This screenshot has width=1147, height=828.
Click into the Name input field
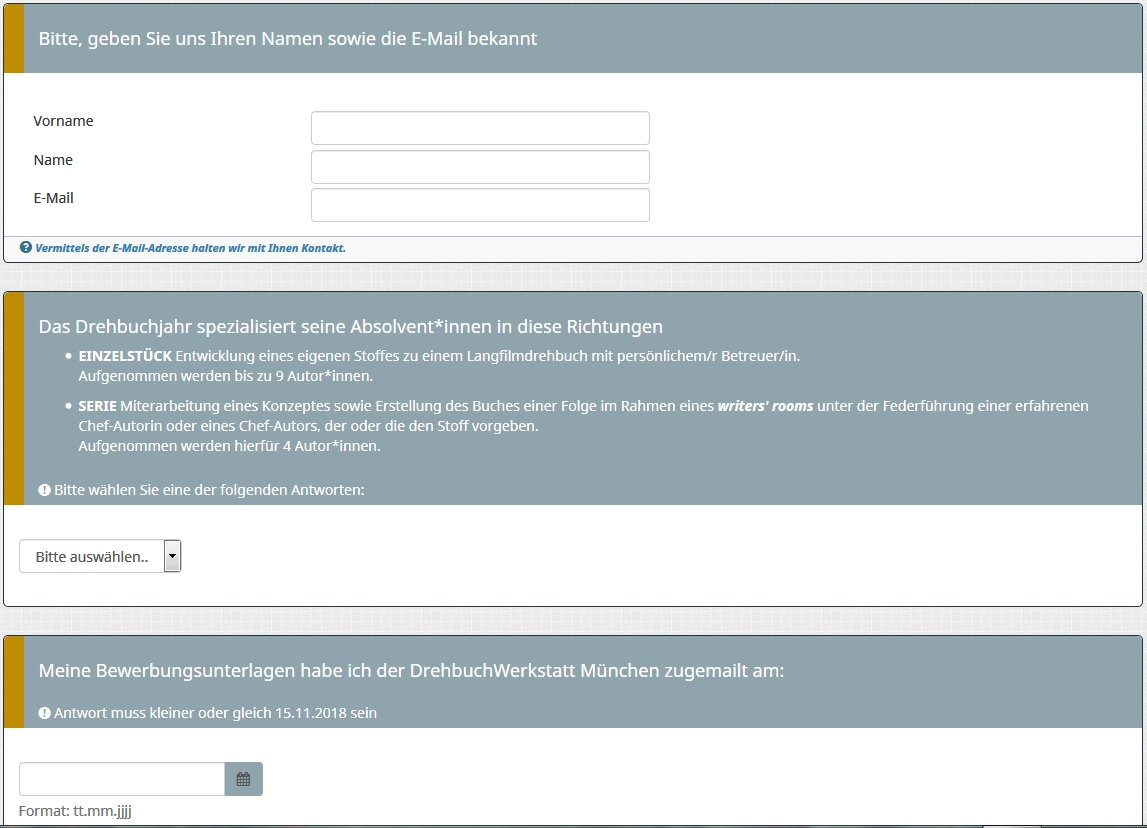click(480, 167)
